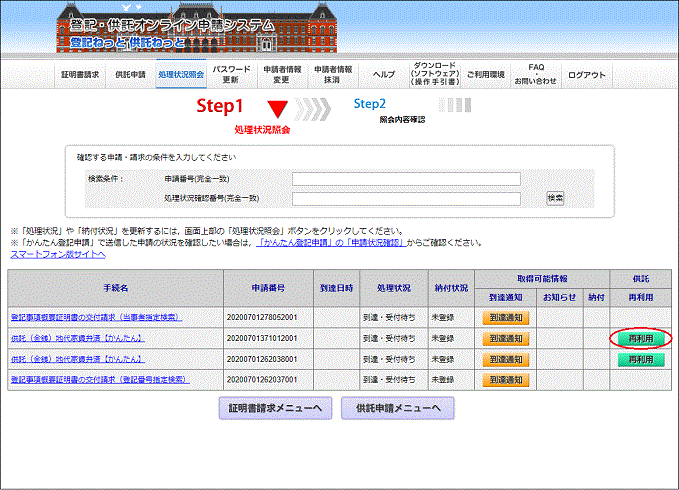Click the Step2 照会内容確認 step label

coord(389,111)
